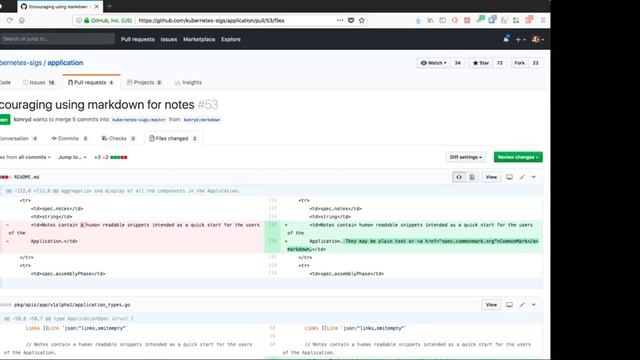This screenshot has width=640, height=360.
Task: Focus the GitHub search or jump to field
Action: pyautogui.click(x=57, y=39)
